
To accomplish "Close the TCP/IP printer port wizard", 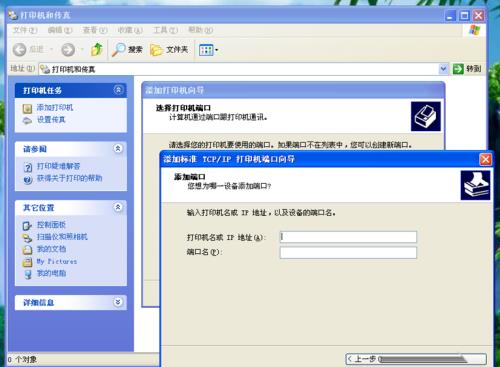I will [485, 159].
